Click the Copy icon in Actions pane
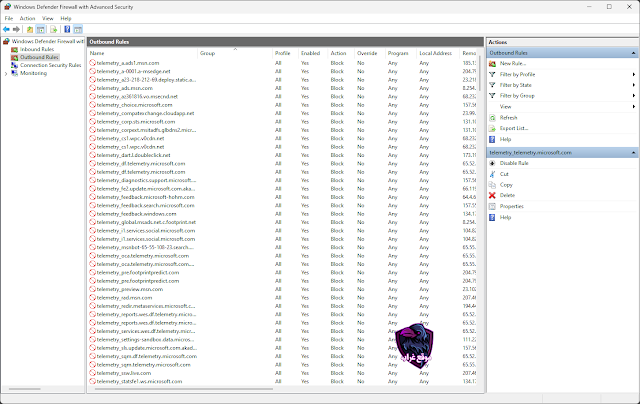The height and width of the screenshot is (404, 640). [x=492, y=184]
